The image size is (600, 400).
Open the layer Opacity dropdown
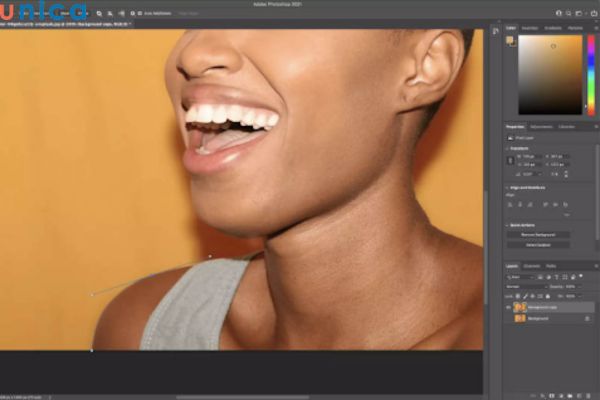tap(582, 286)
